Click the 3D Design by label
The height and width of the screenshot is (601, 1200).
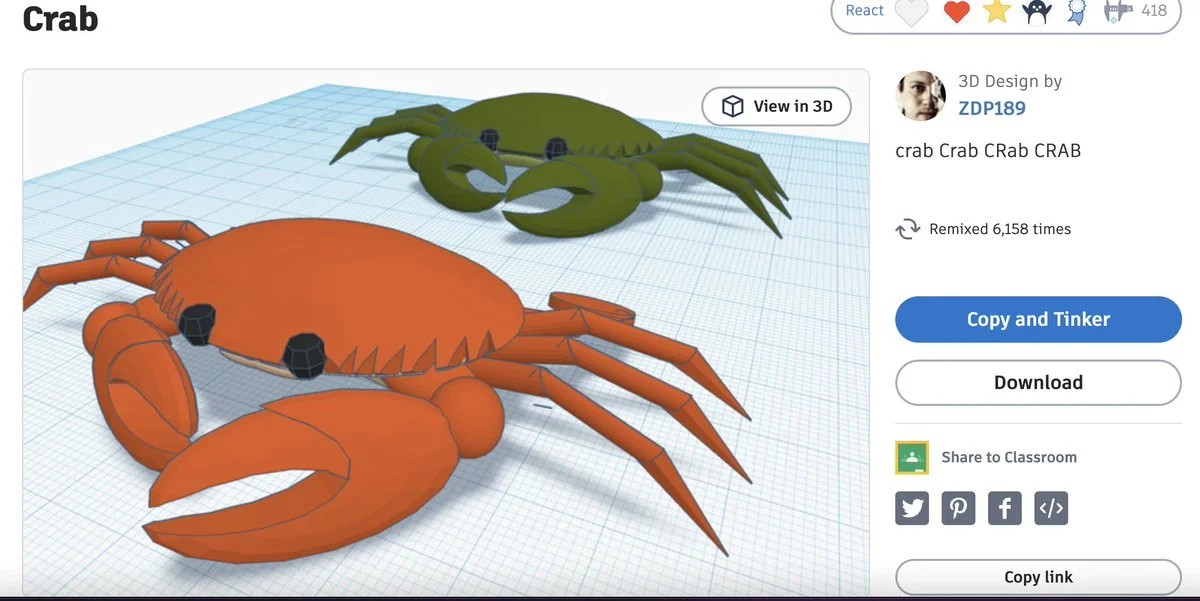[1010, 82]
